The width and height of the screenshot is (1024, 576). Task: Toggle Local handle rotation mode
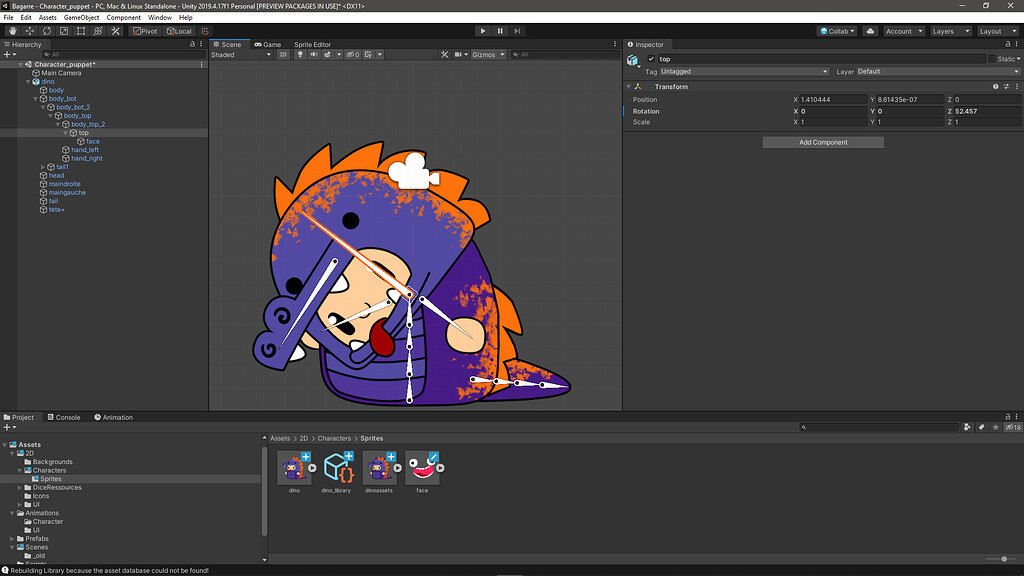[x=178, y=31]
